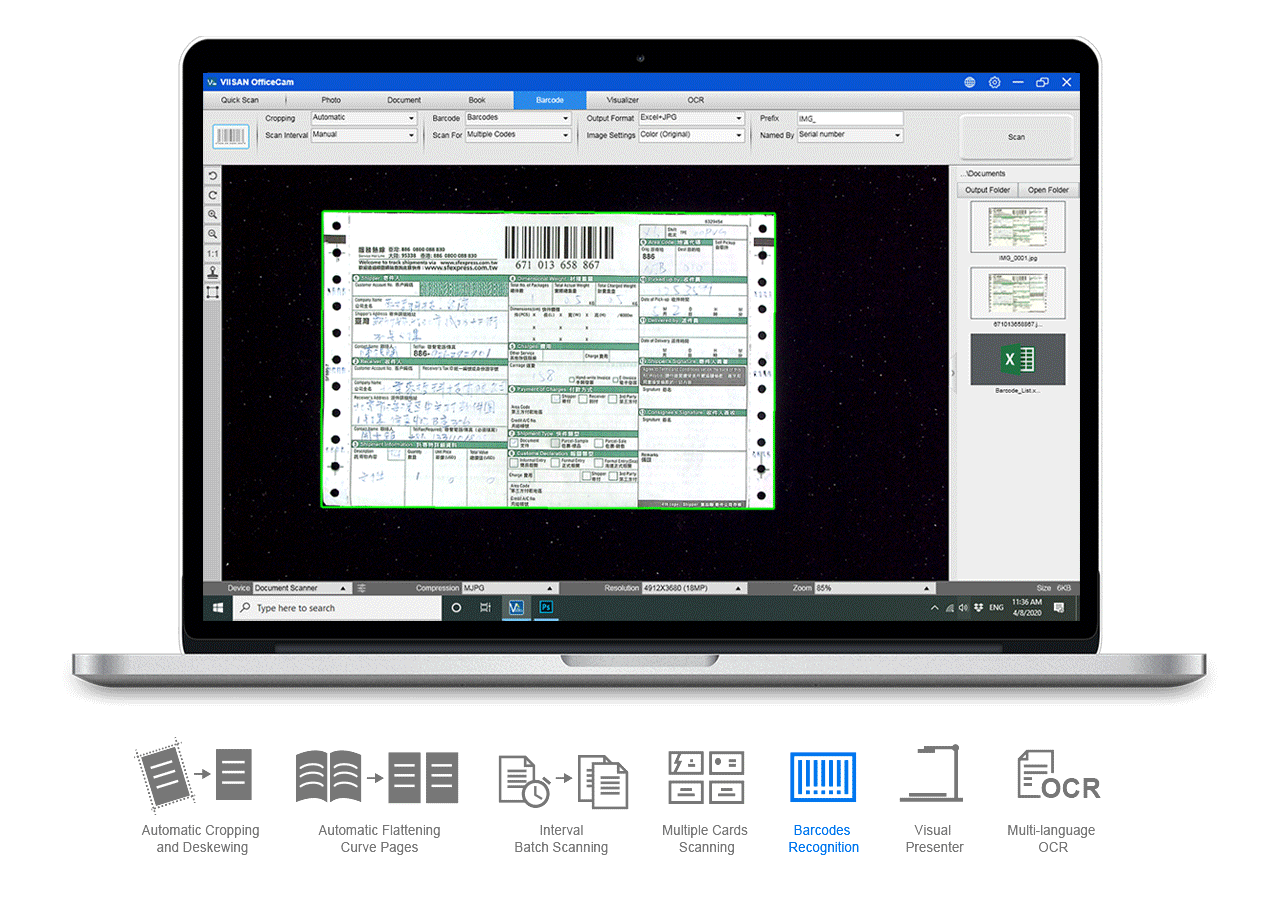Select the 671013658867 scan thumbnail
This screenshot has height=908, width=1280.
(x=1017, y=292)
